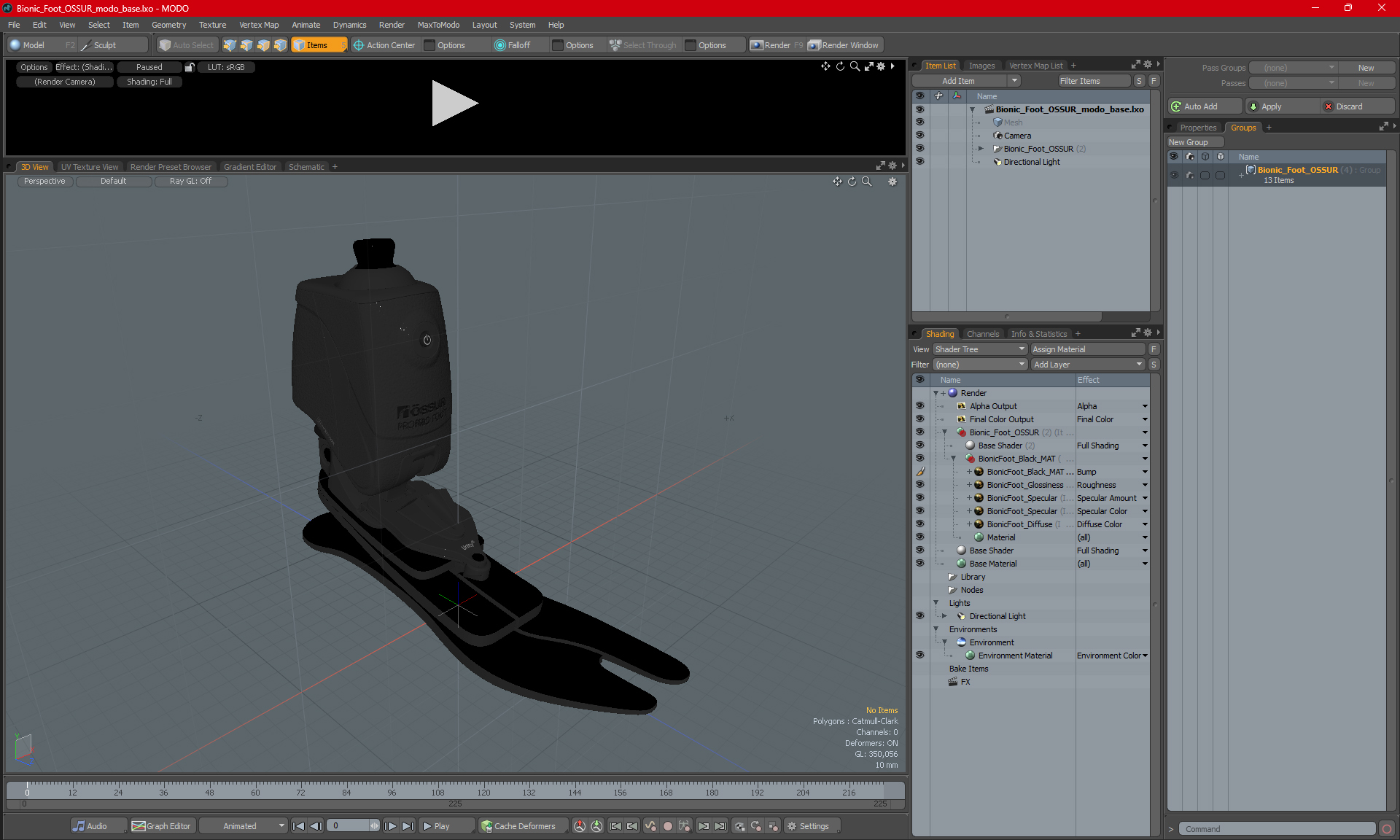Viewport: 1400px width, 840px height.
Task: Select Directional Light in Item List
Action: [1031, 162]
